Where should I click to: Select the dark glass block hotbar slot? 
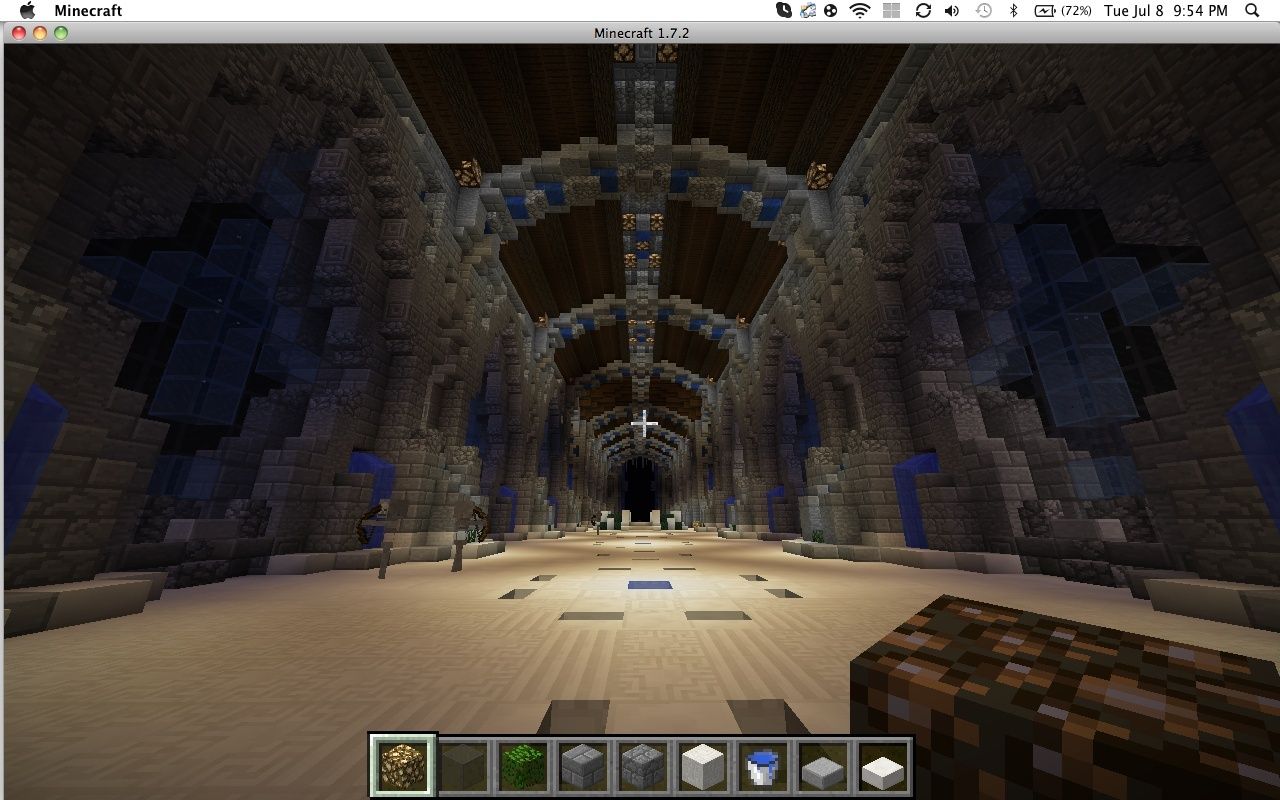(463, 766)
